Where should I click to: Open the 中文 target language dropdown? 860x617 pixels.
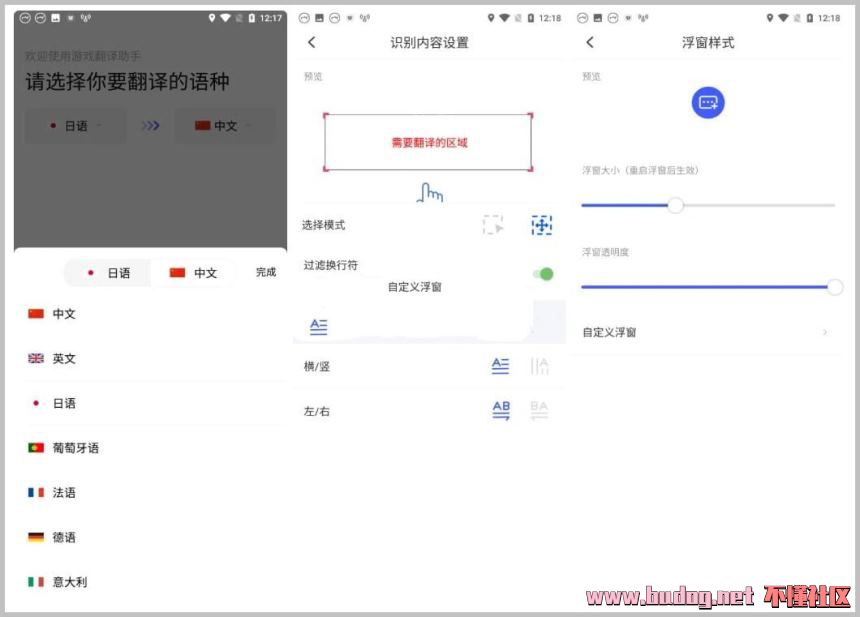click(x=224, y=126)
